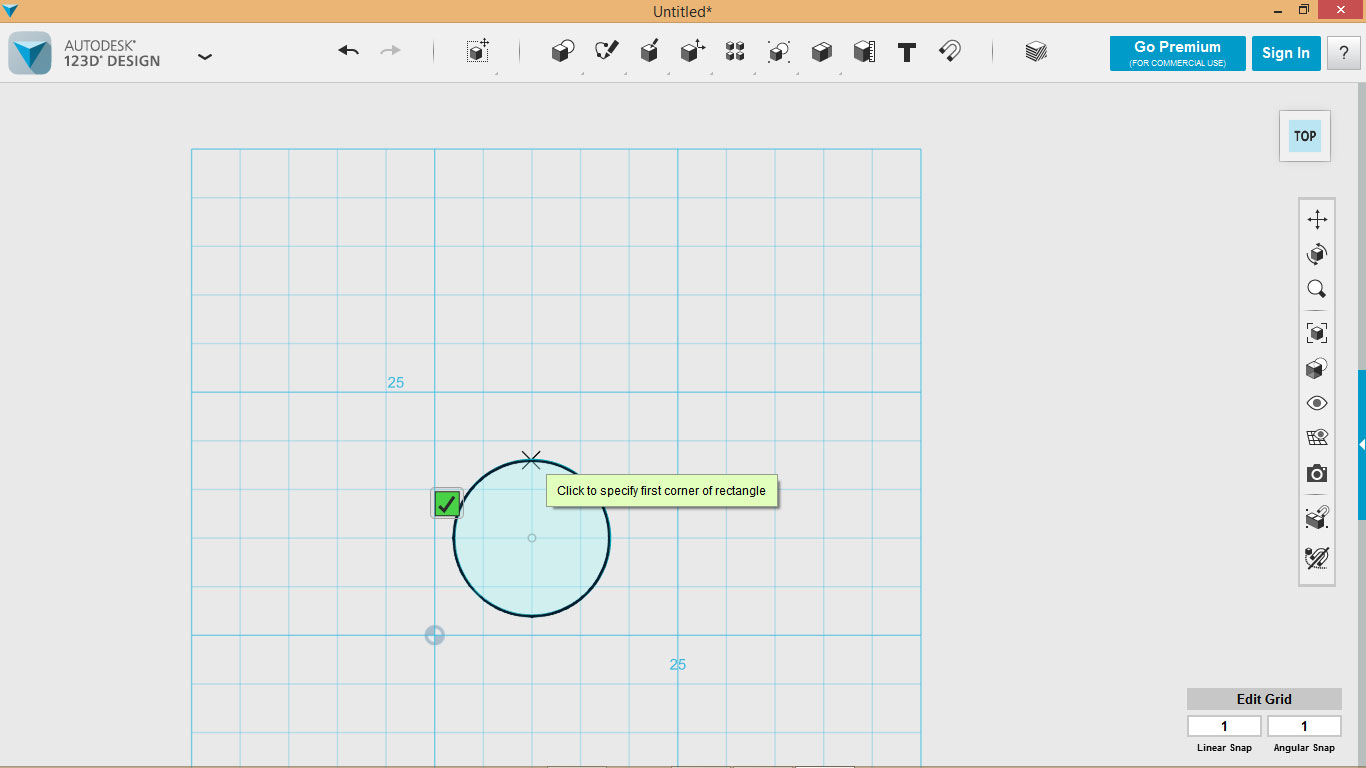
Task: Click the camera snapshot icon
Action: (1316, 473)
